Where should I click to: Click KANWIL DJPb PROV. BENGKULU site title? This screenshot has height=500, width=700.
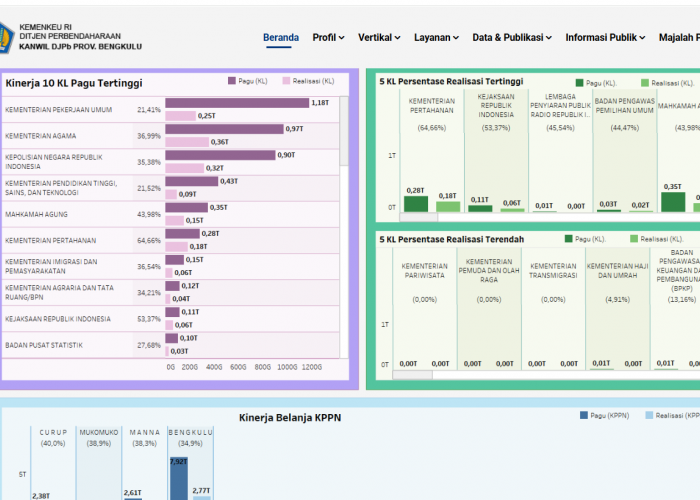(80, 46)
